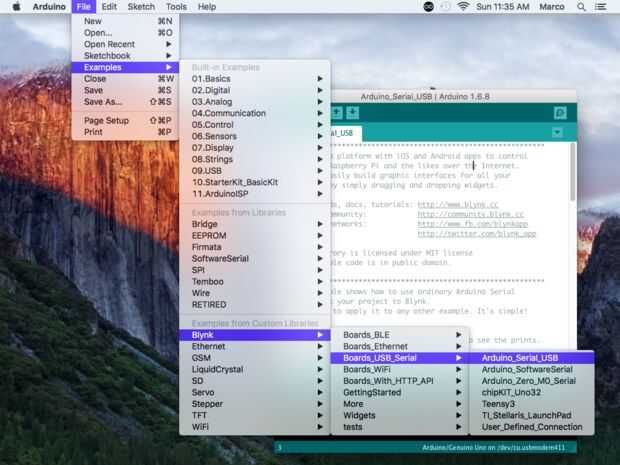Select the Arduino_SoftwareSerial example

pos(532,369)
